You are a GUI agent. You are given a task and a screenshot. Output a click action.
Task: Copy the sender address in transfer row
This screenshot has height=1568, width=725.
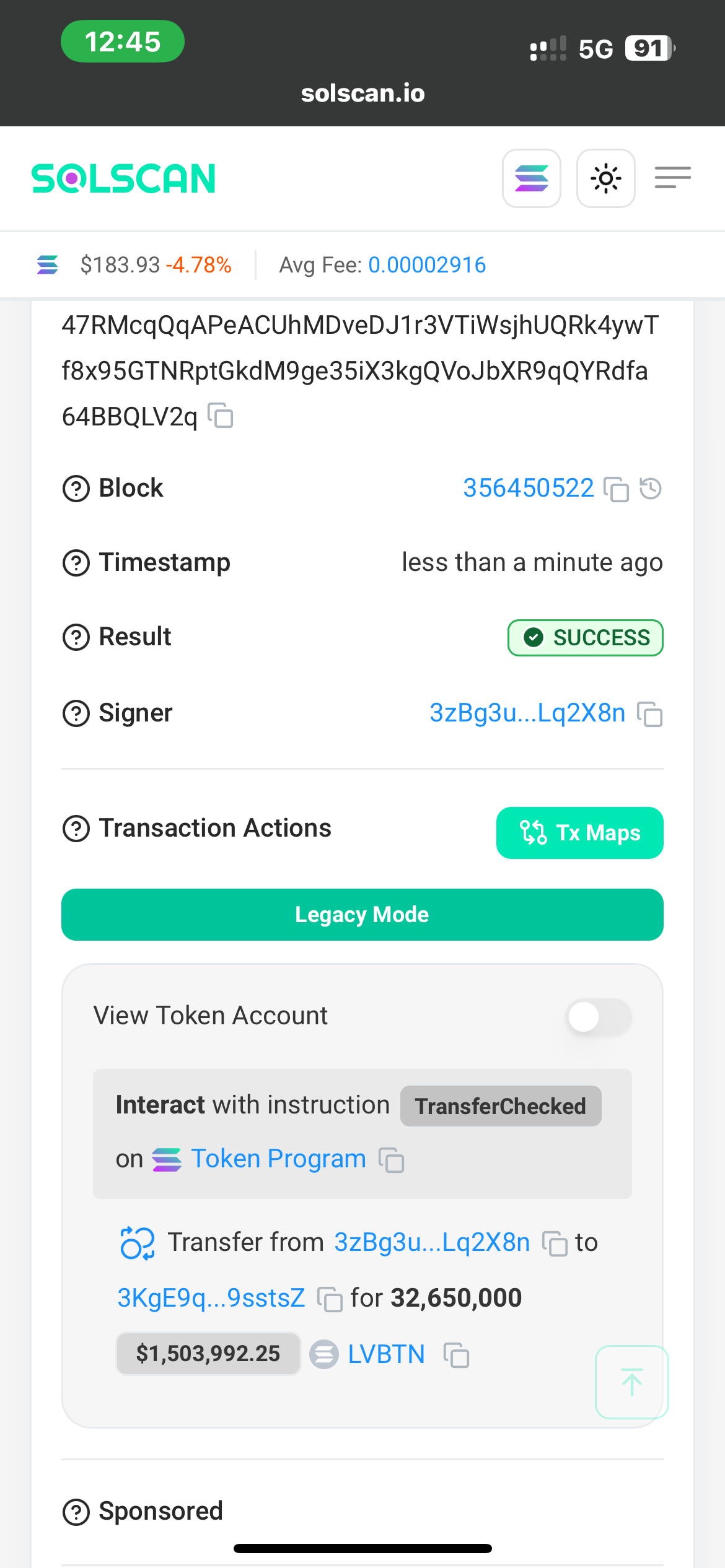(x=555, y=1244)
